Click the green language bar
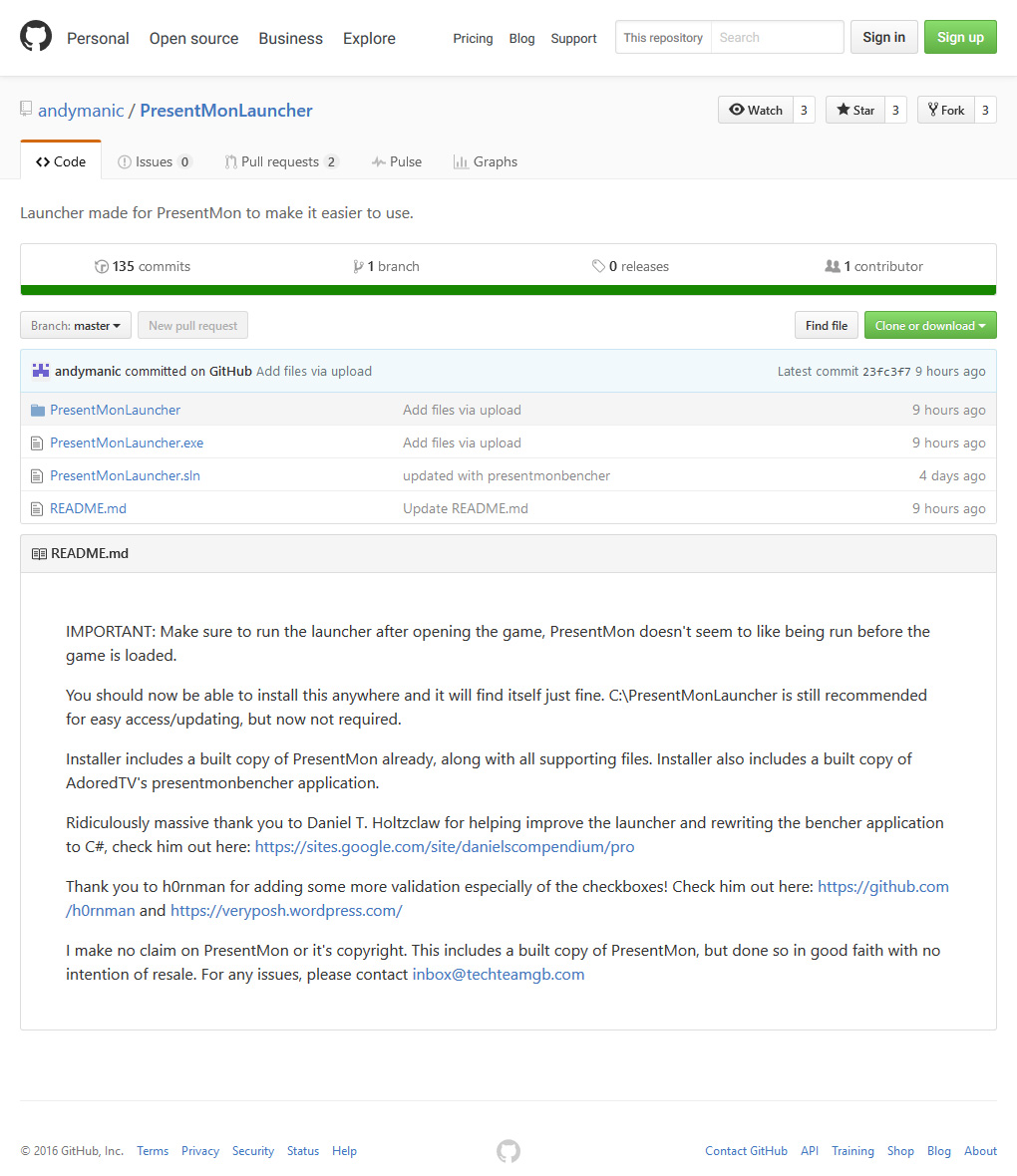This screenshot has width=1017, height=1176. (508, 290)
